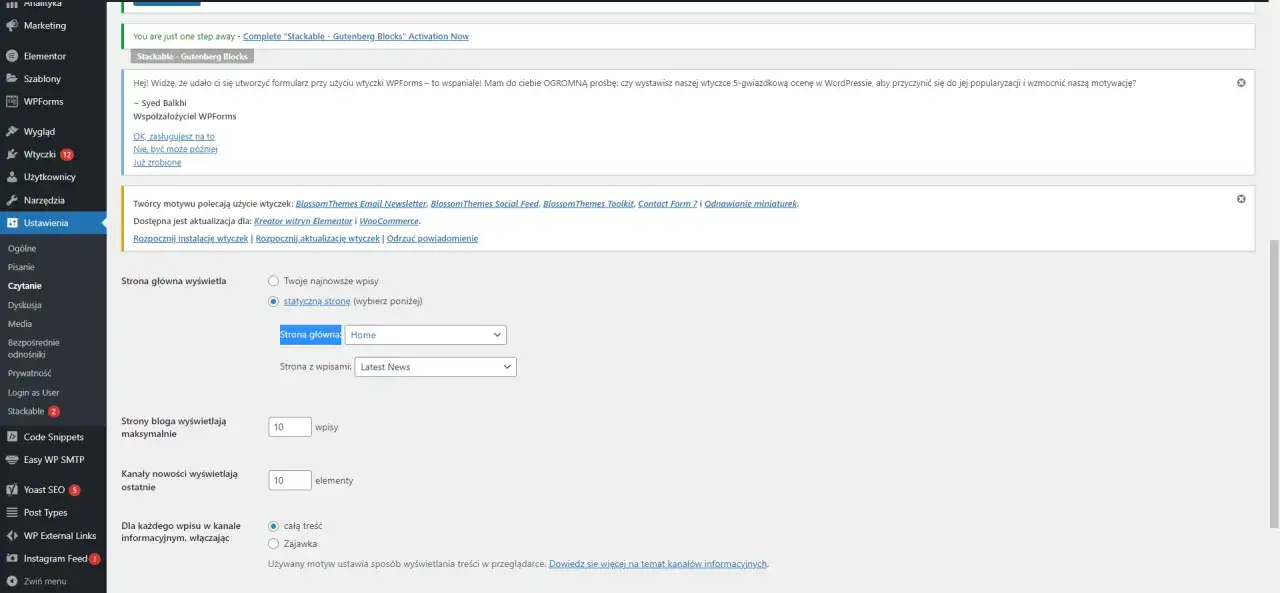The width and height of the screenshot is (1280, 593).
Task: Open the 'Strona główna' Home dropdown
Action: [425, 335]
